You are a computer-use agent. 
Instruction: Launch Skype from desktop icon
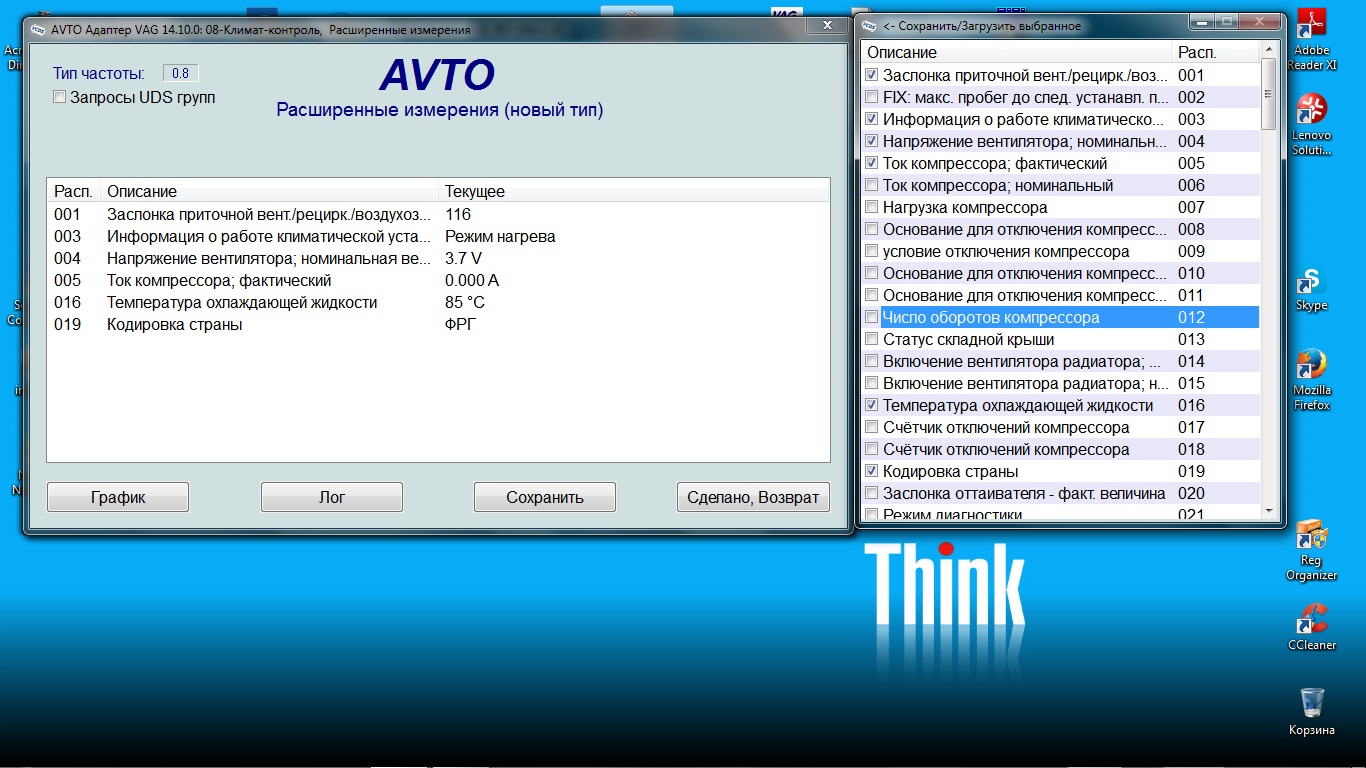point(1311,283)
